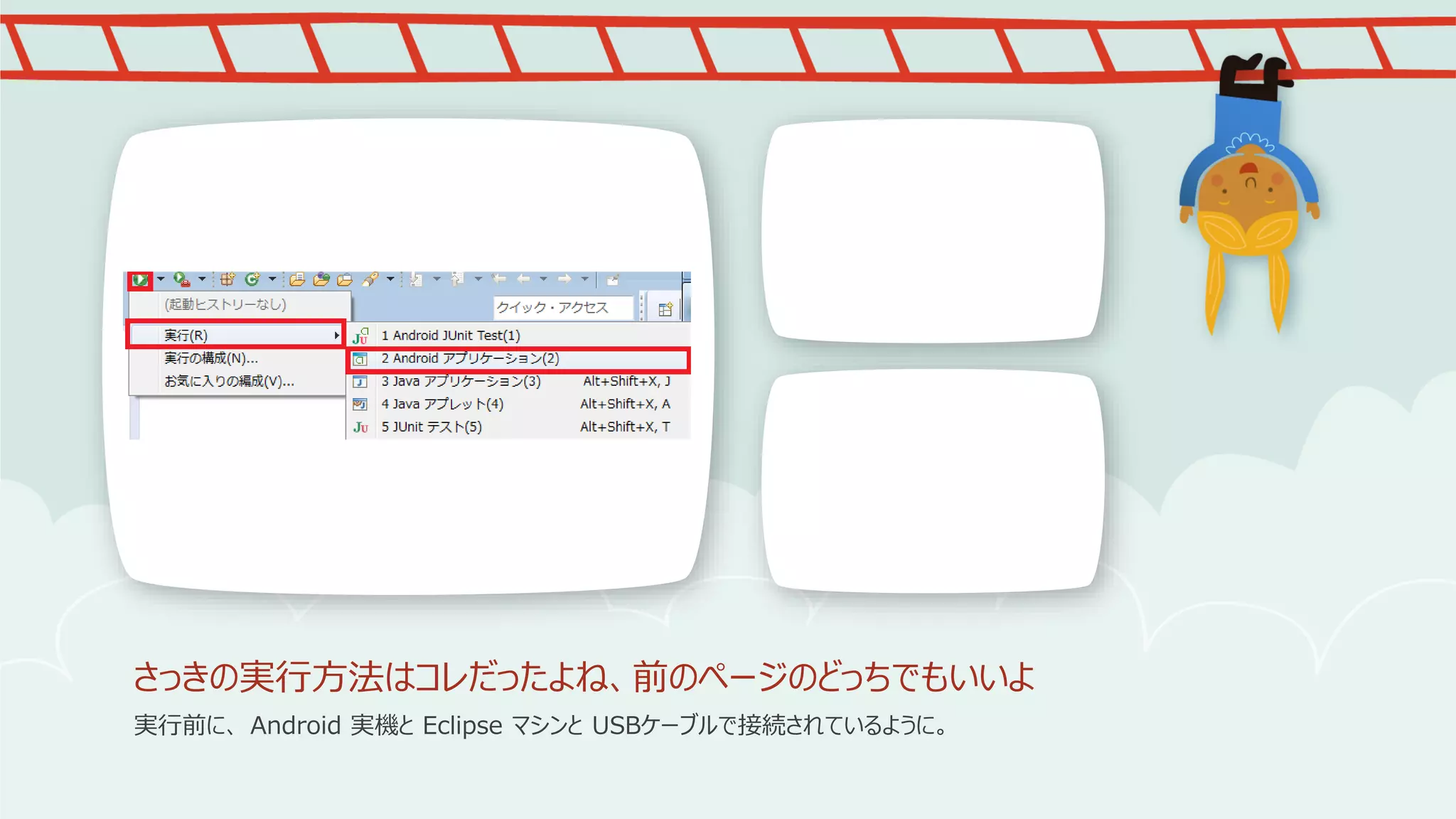Expand the External Tools dropdown arrow

click(202, 279)
